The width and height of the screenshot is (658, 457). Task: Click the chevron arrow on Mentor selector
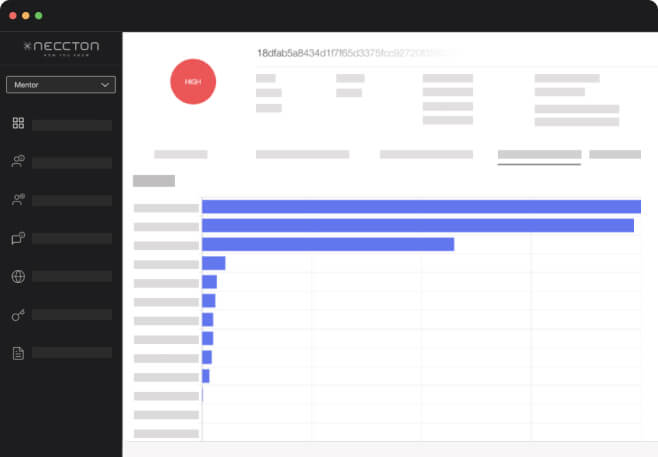[106, 85]
